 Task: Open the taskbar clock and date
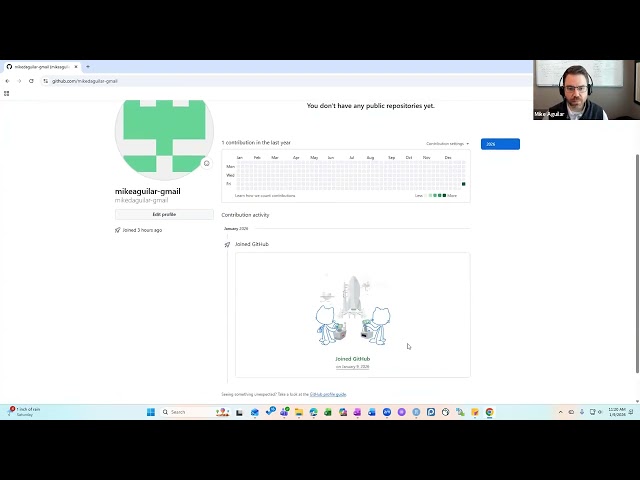tap(617, 412)
